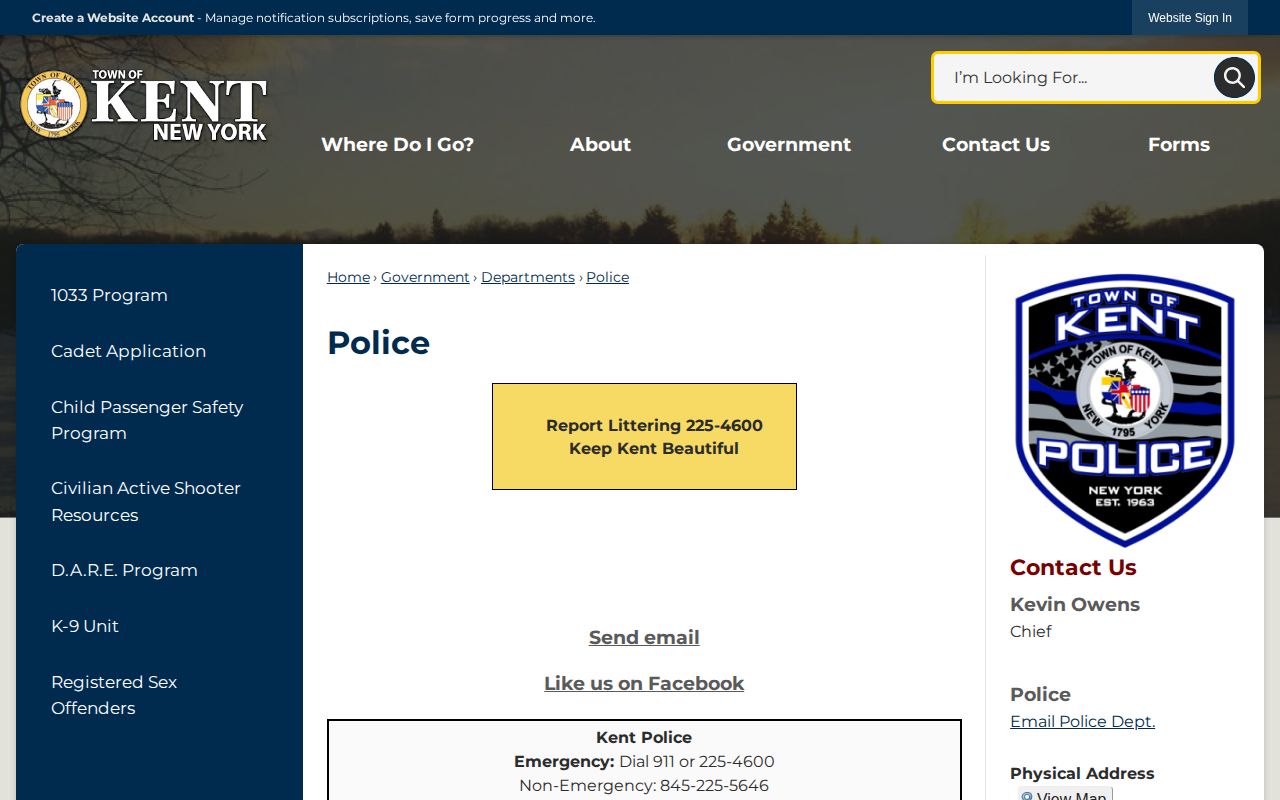This screenshot has width=1280, height=800.
Task: Go to Home breadcrumb
Action: coord(348,277)
